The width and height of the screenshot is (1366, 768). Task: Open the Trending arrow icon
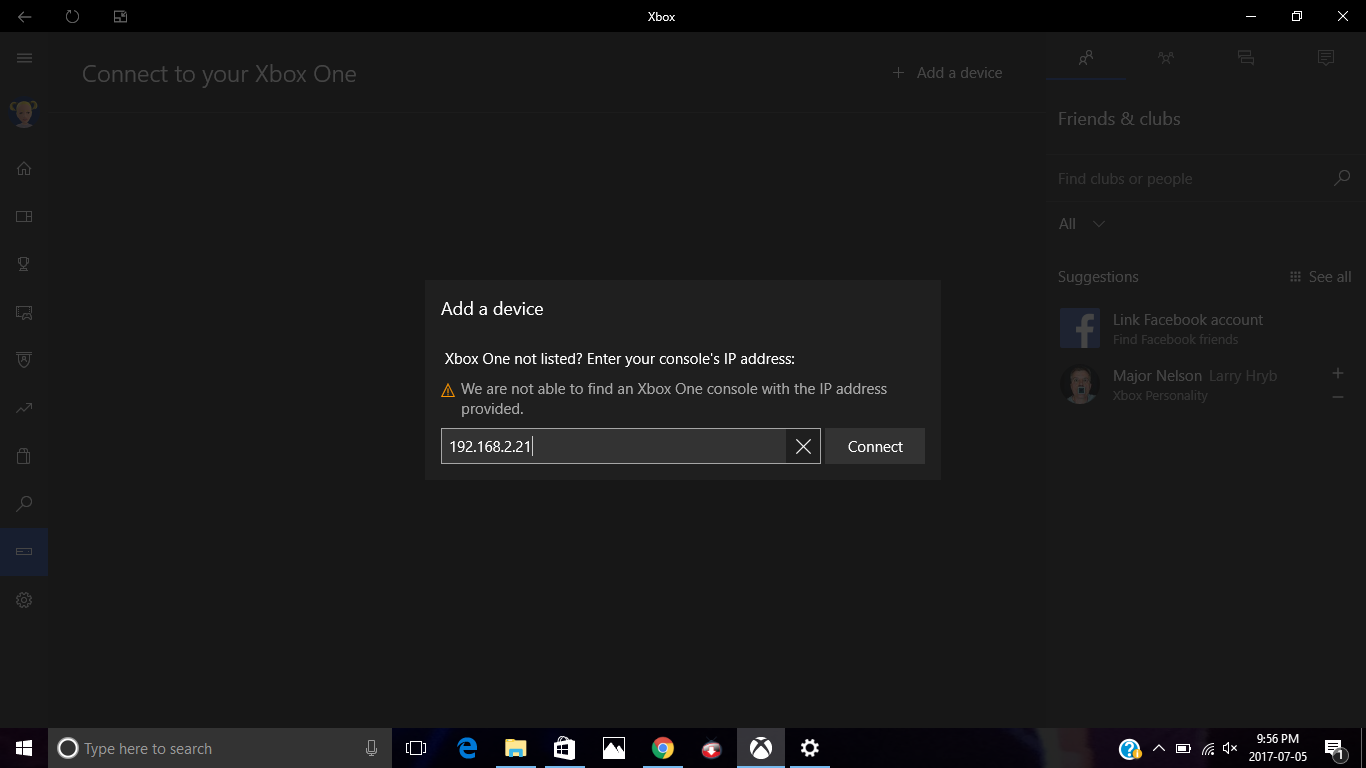[x=24, y=408]
